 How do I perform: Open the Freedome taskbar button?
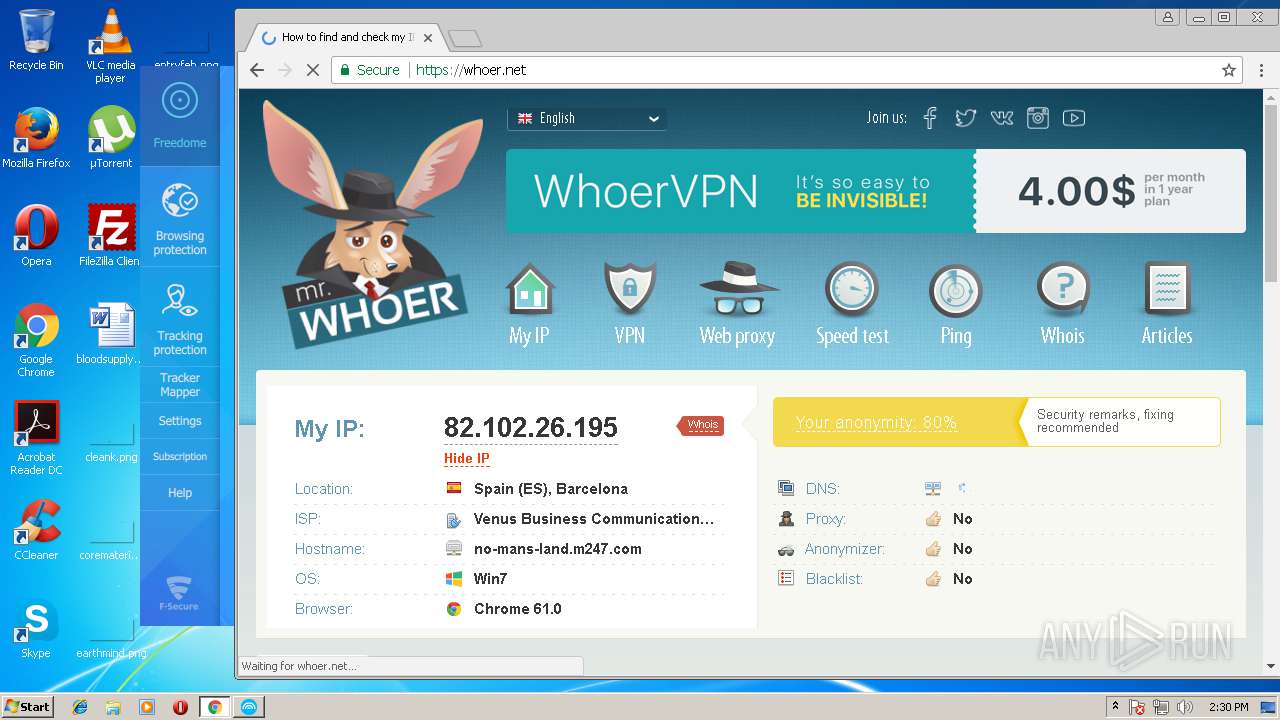tap(249, 707)
